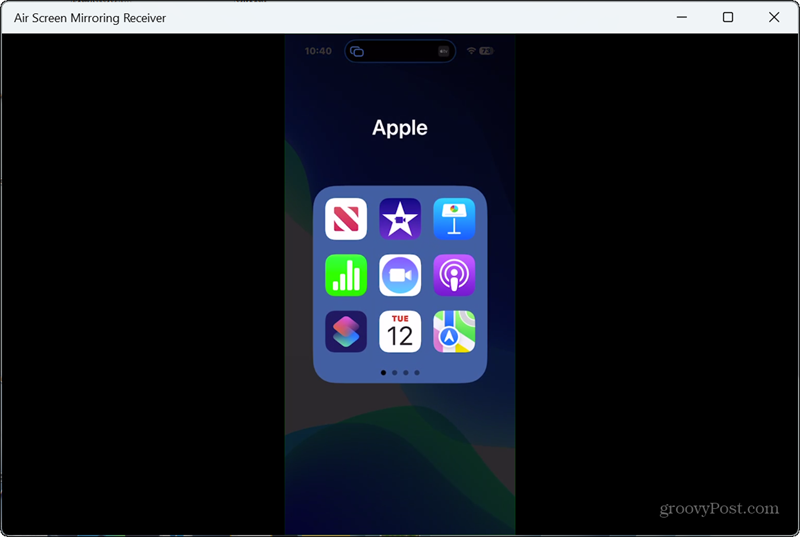Tap the Wi-Fi status icon
The height and width of the screenshot is (537, 800).
(471, 50)
